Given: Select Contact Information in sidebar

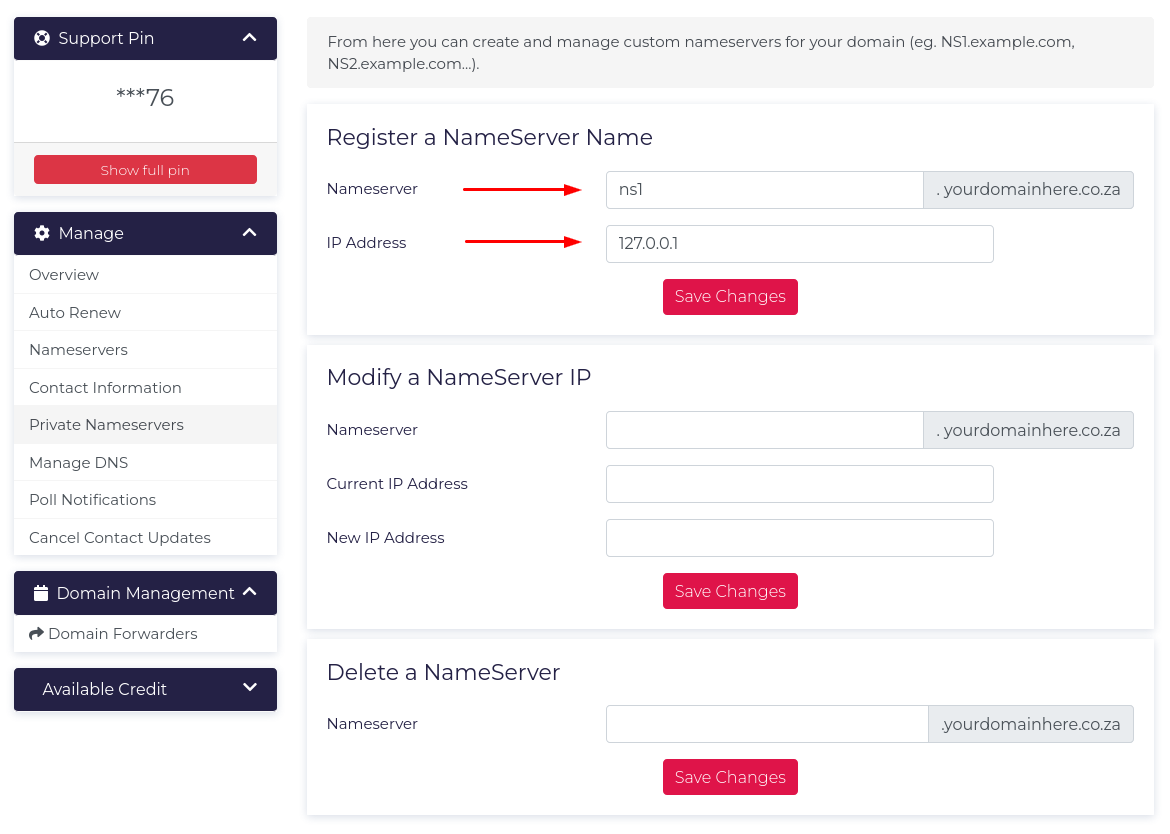Looking at the screenshot, I should (105, 388).
